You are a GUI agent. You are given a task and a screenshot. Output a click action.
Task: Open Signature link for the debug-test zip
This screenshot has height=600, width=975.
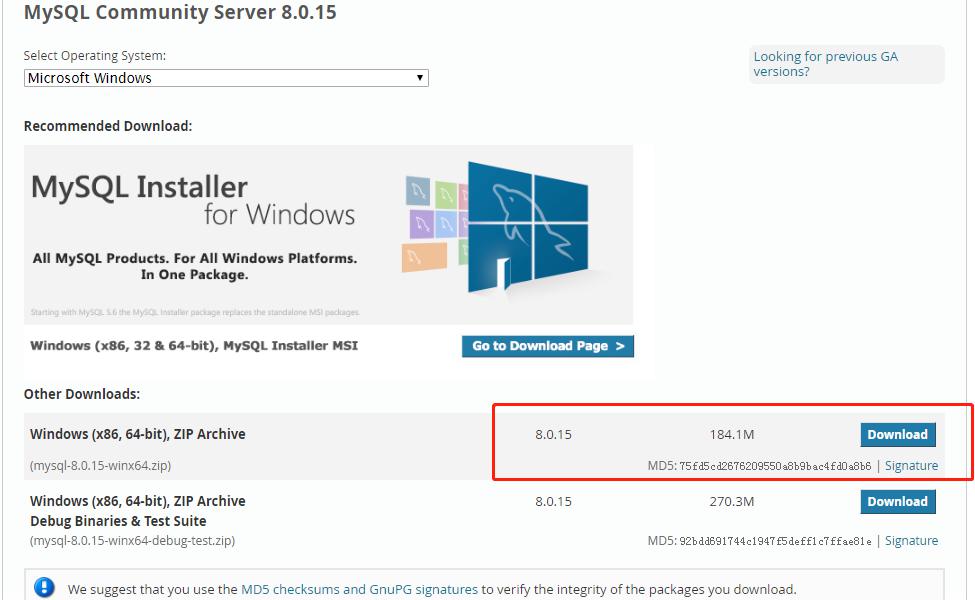[911, 541]
